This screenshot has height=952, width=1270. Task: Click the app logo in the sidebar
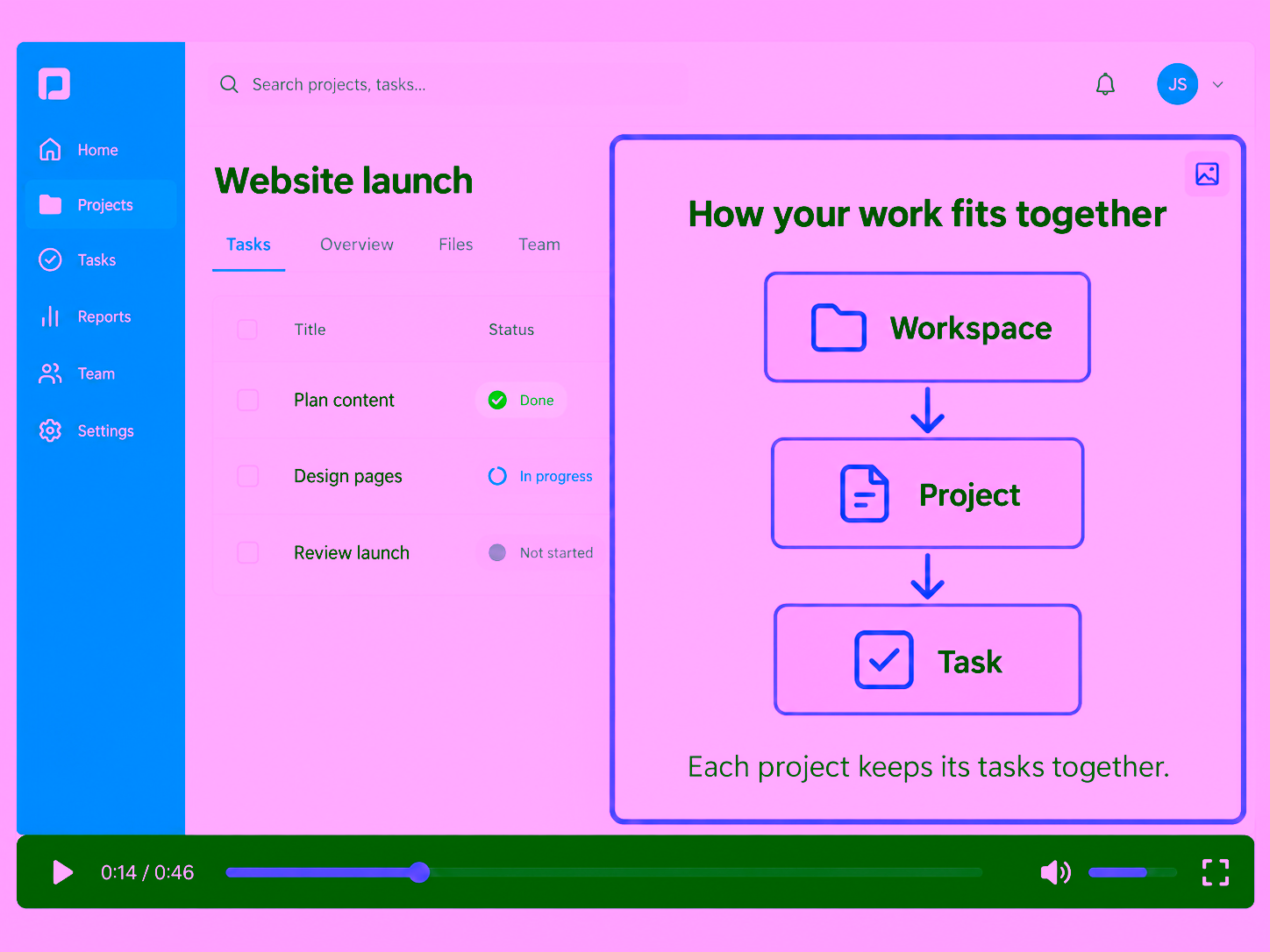(54, 84)
